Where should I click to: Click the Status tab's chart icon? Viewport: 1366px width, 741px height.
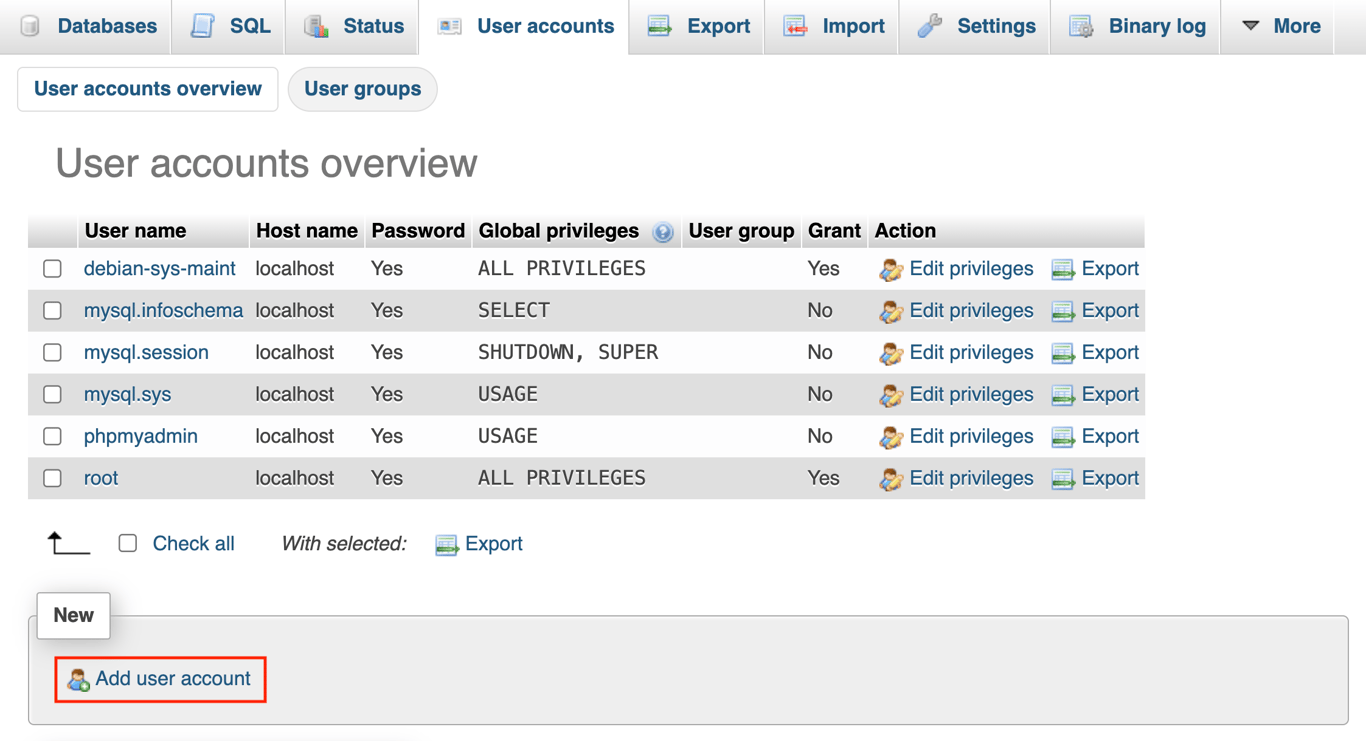316,26
